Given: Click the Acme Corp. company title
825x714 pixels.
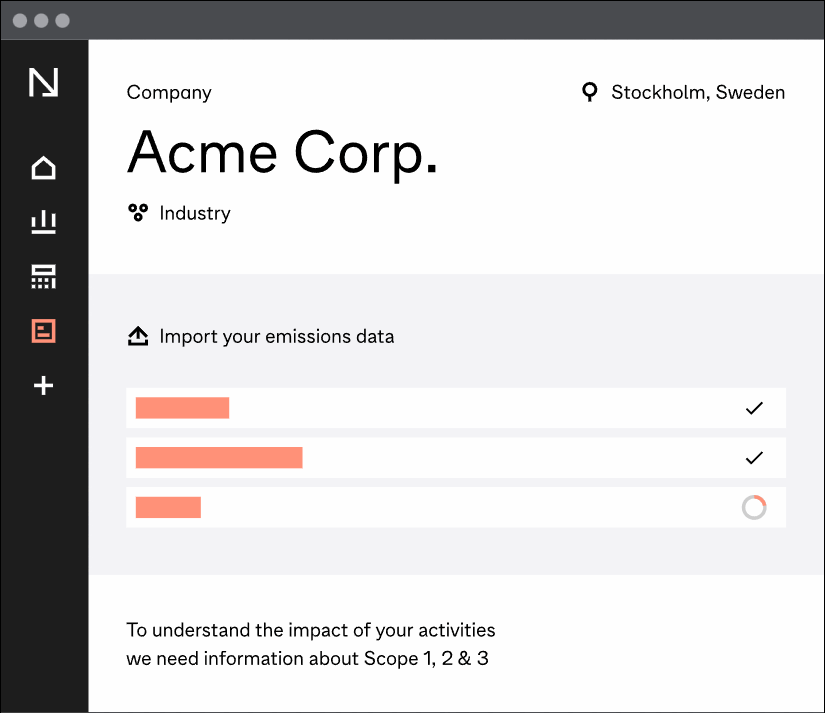Looking at the screenshot, I should [x=283, y=153].
